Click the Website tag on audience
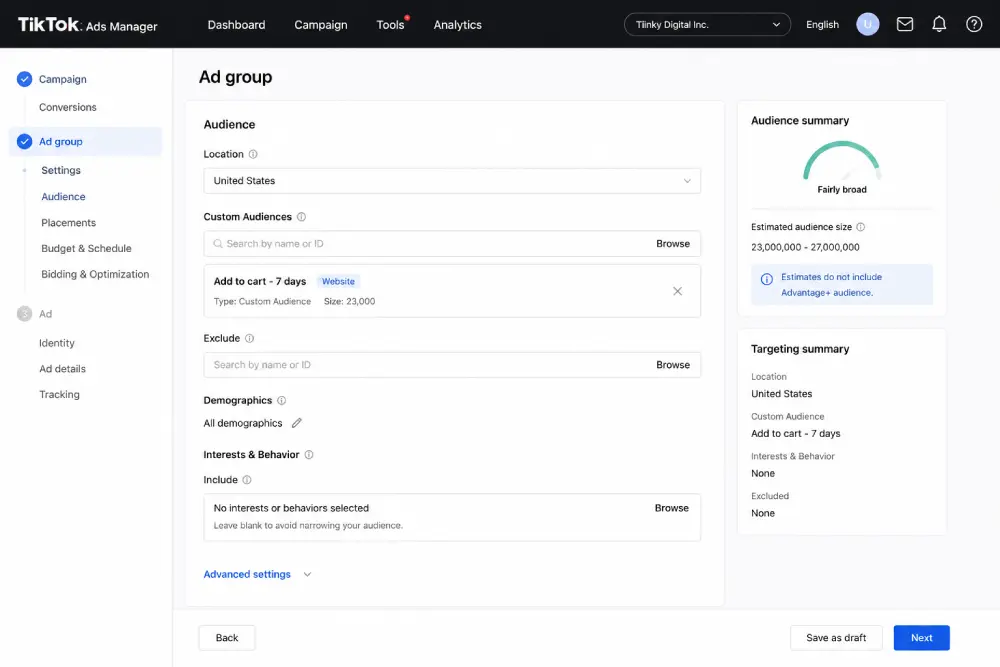The image size is (1000, 667). tap(338, 281)
